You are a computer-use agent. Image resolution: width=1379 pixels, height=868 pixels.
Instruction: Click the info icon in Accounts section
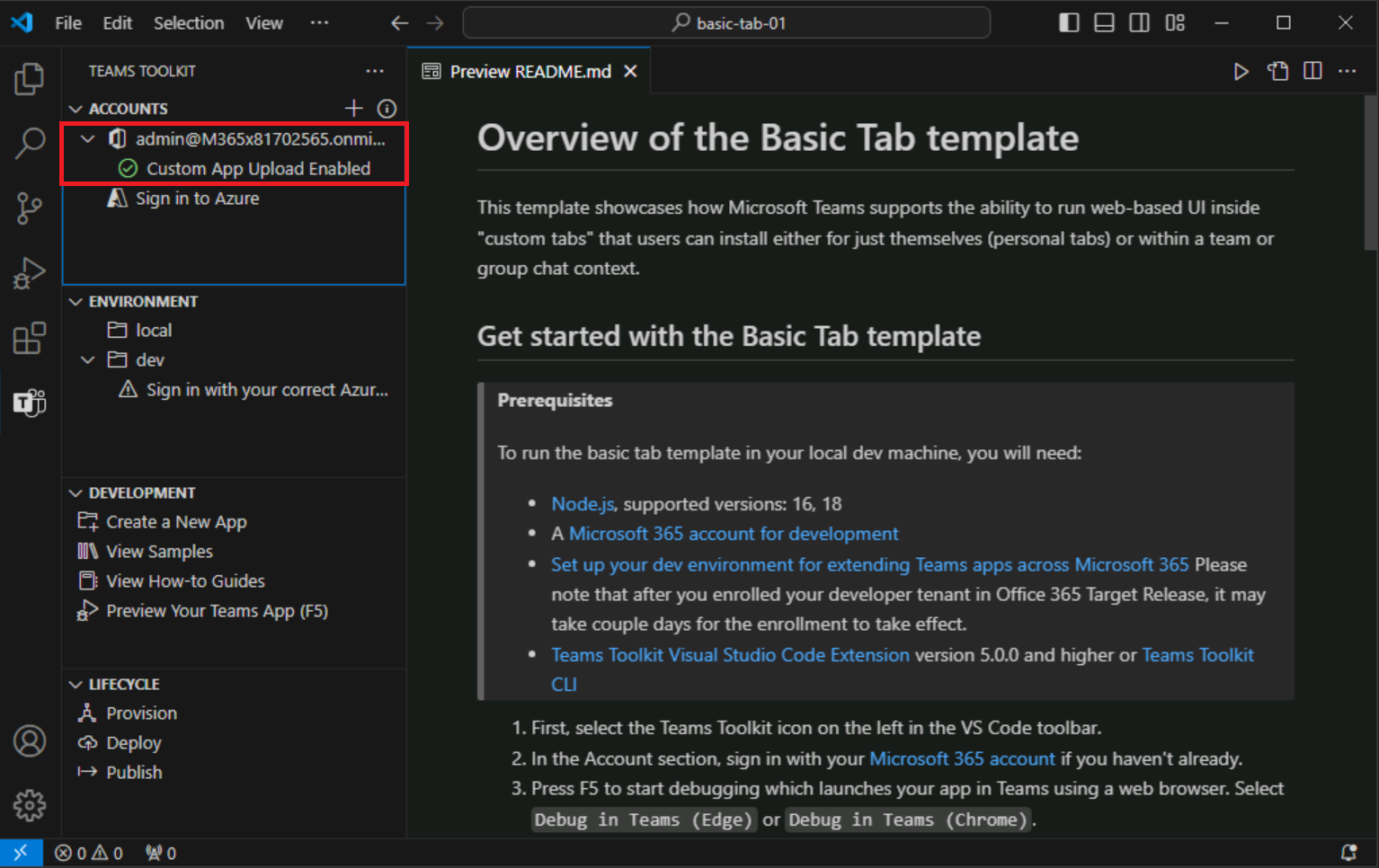pyautogui.click(x=387, y=109)
